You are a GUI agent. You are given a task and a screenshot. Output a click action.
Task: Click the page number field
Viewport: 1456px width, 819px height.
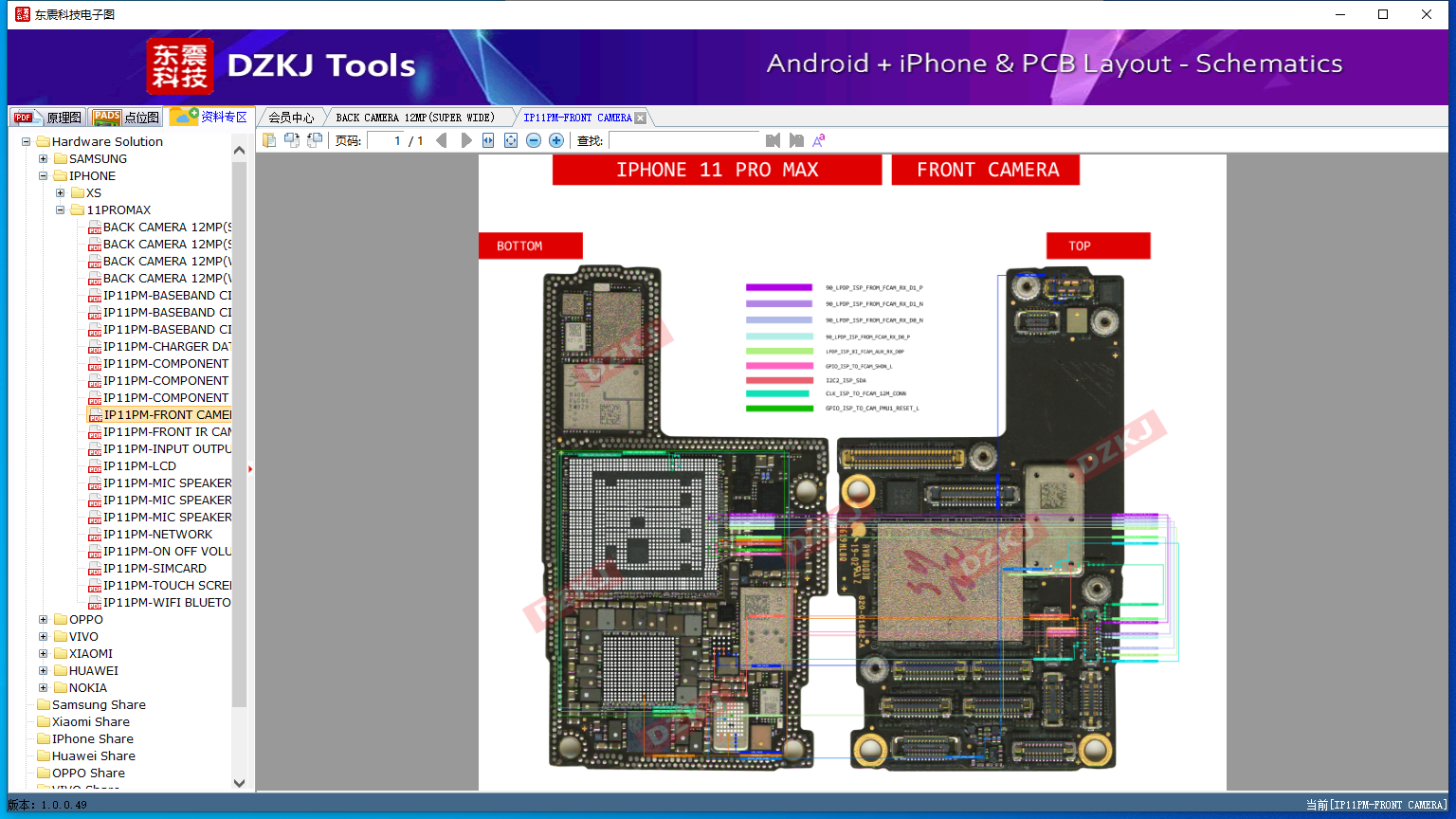pos(384,140)
